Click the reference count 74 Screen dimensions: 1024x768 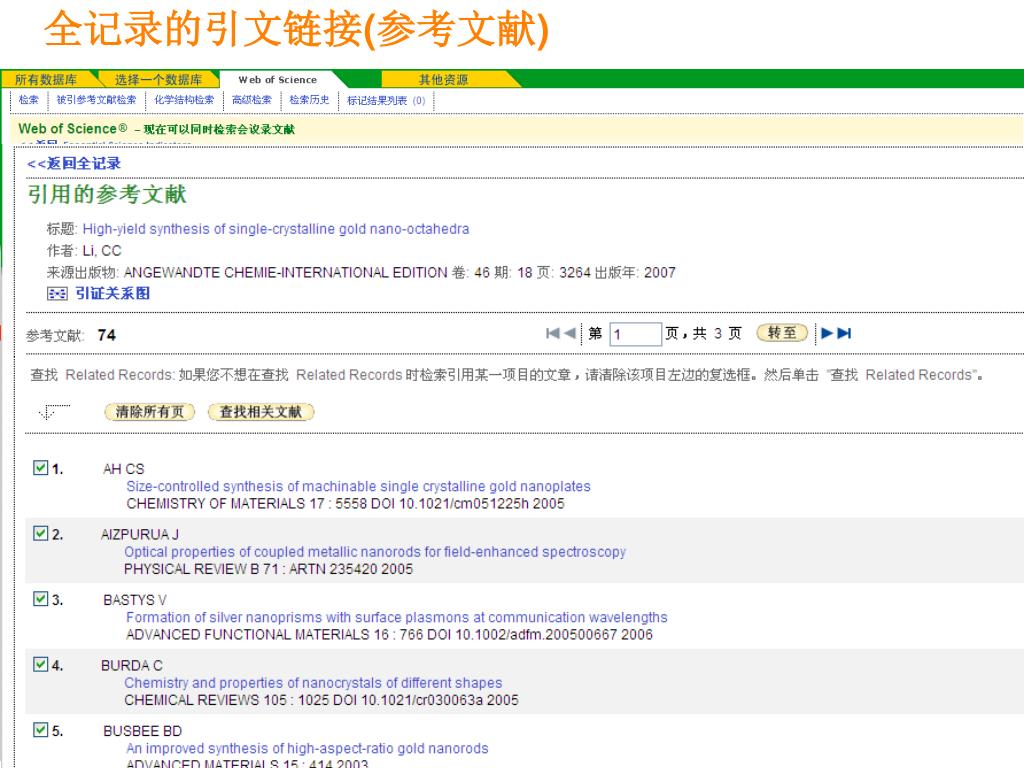(106, 335)
